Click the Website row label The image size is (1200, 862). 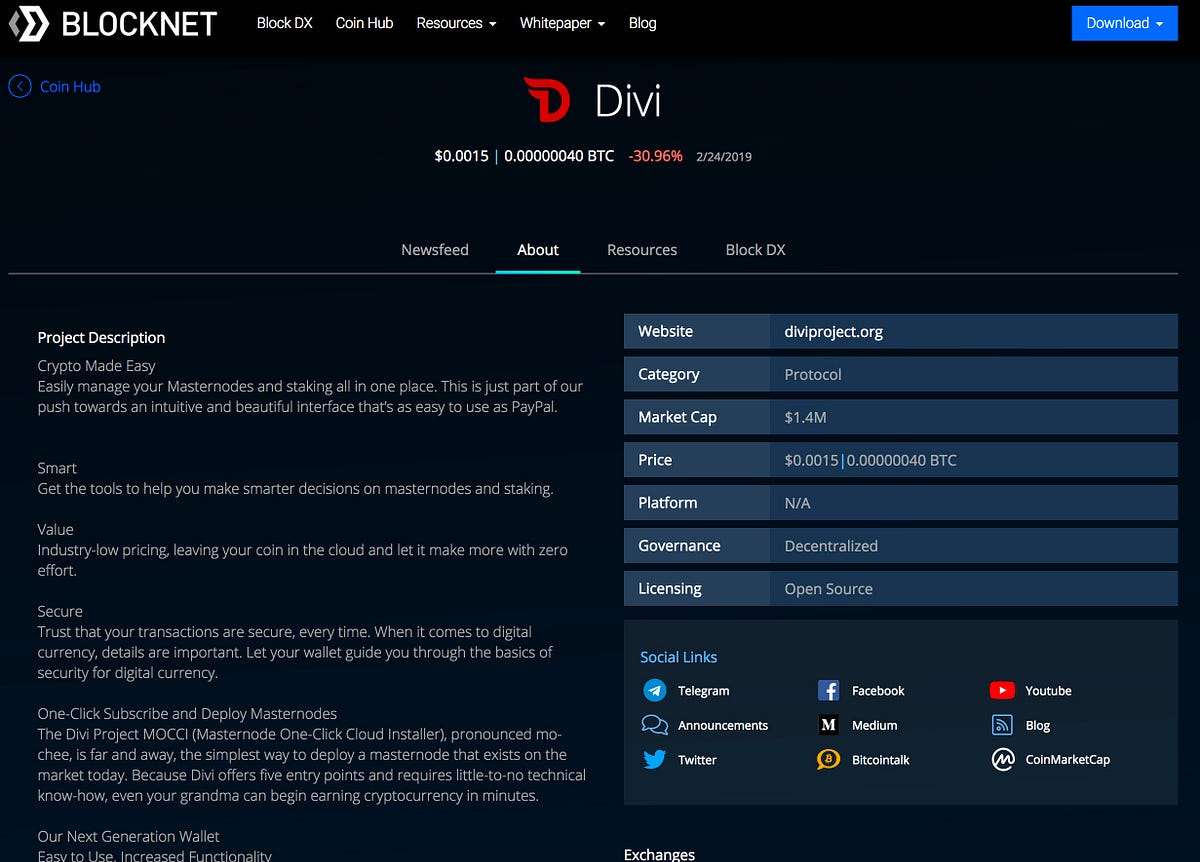pyautogui.click(x=665, y=332)
